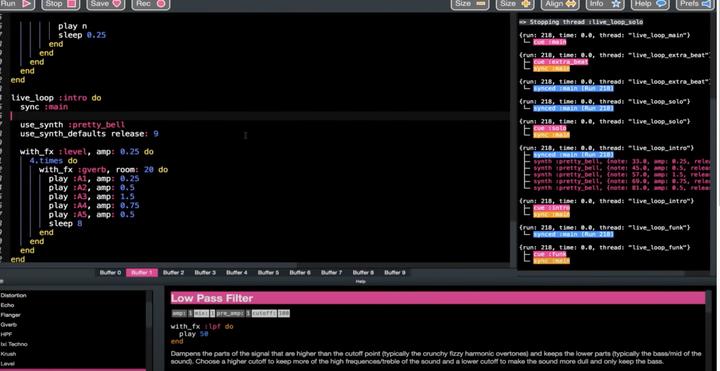720x371 pixels.
Task: Select the Buffer 9 tab
Action: tap(395, 273)
